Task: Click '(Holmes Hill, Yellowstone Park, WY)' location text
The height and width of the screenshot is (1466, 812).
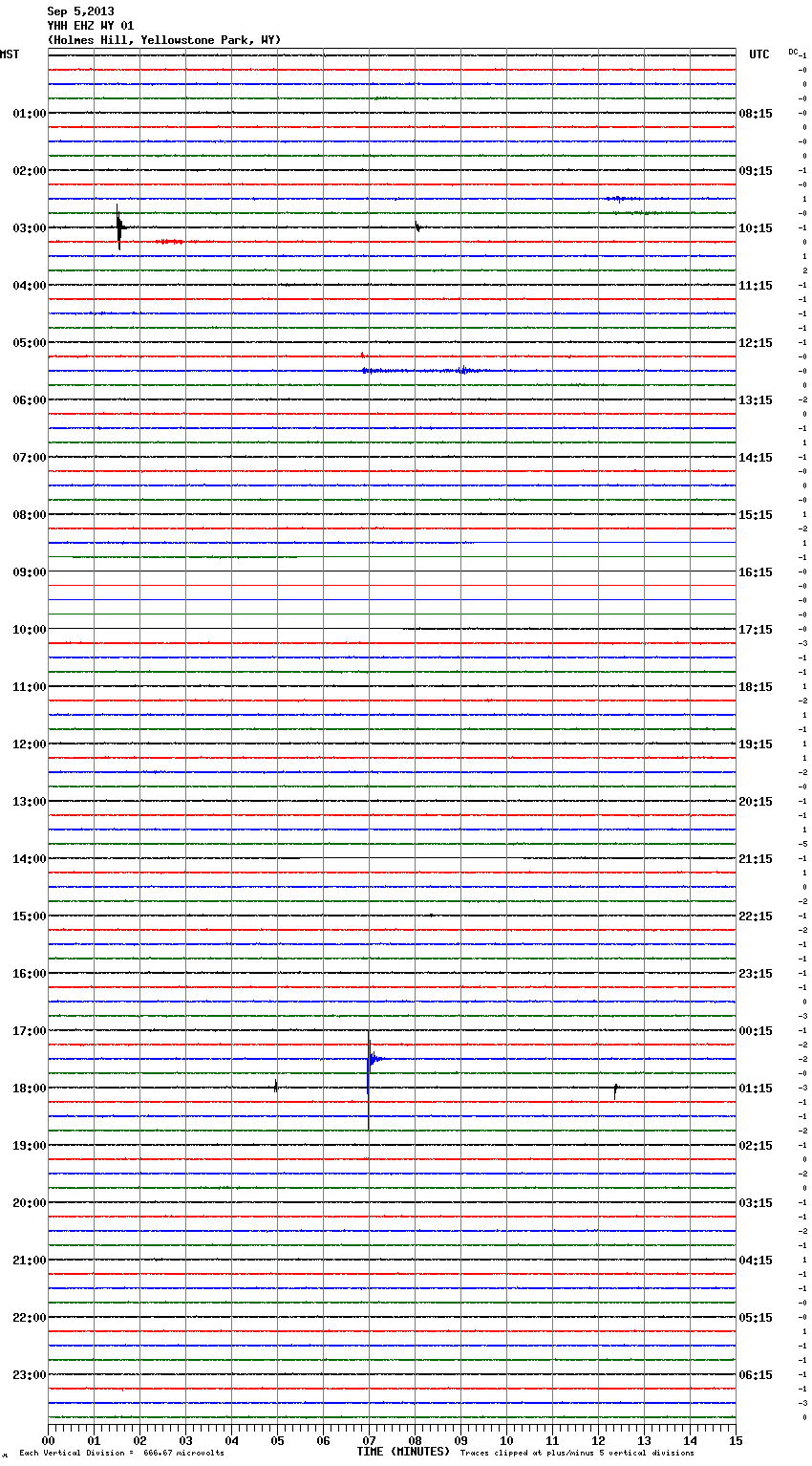Action: coord(164,40)
